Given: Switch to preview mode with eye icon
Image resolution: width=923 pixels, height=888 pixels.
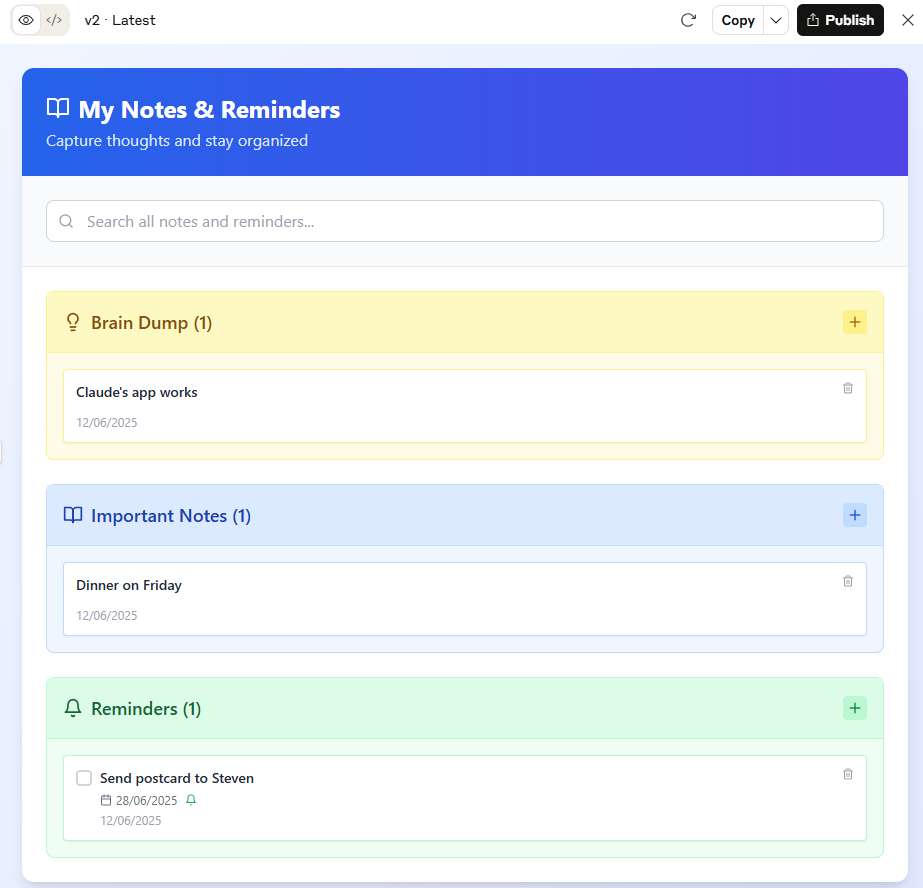Looking at the screenshot, I should (x=26, y=20).
